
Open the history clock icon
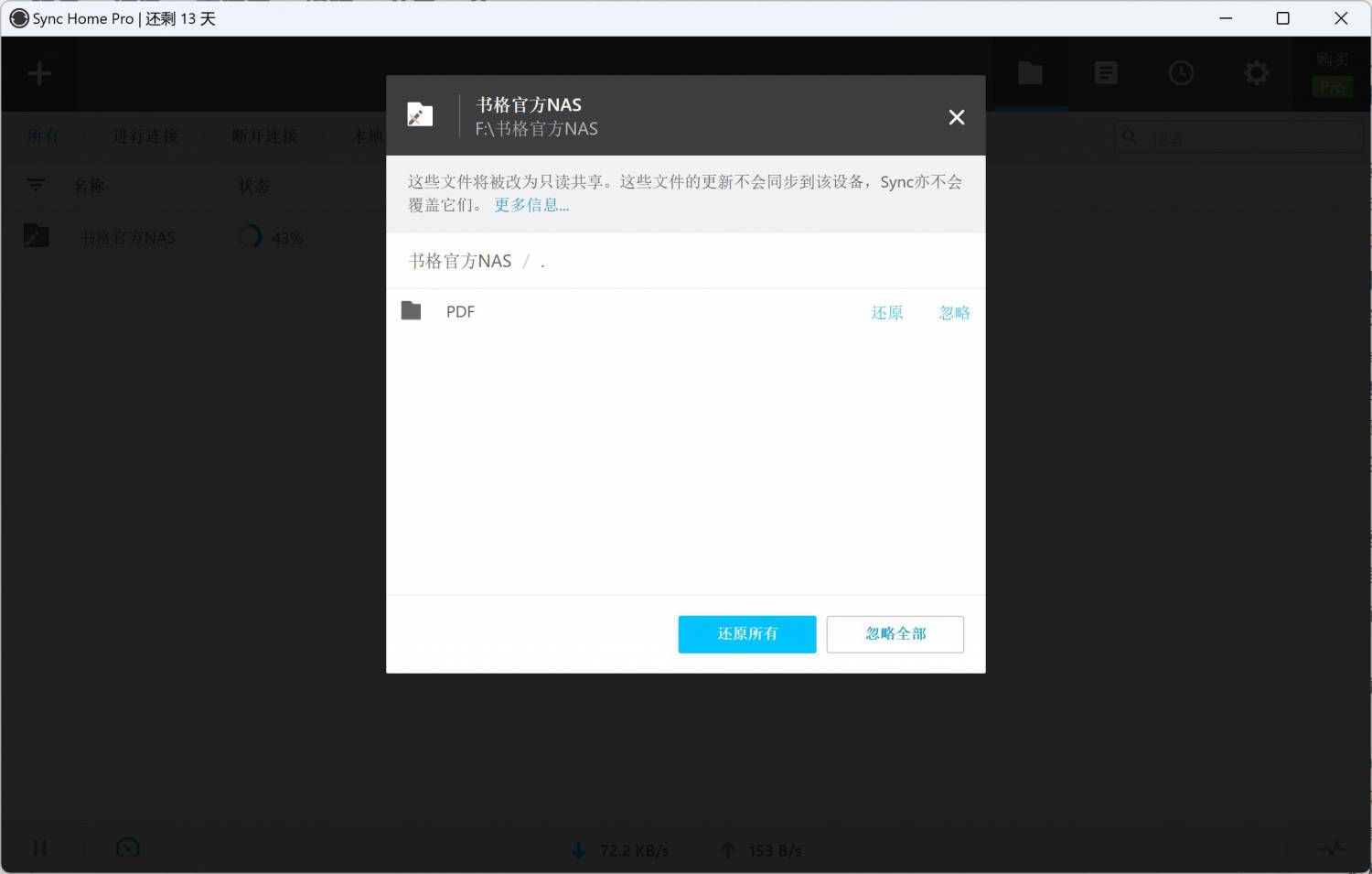tap(1181, 73)
